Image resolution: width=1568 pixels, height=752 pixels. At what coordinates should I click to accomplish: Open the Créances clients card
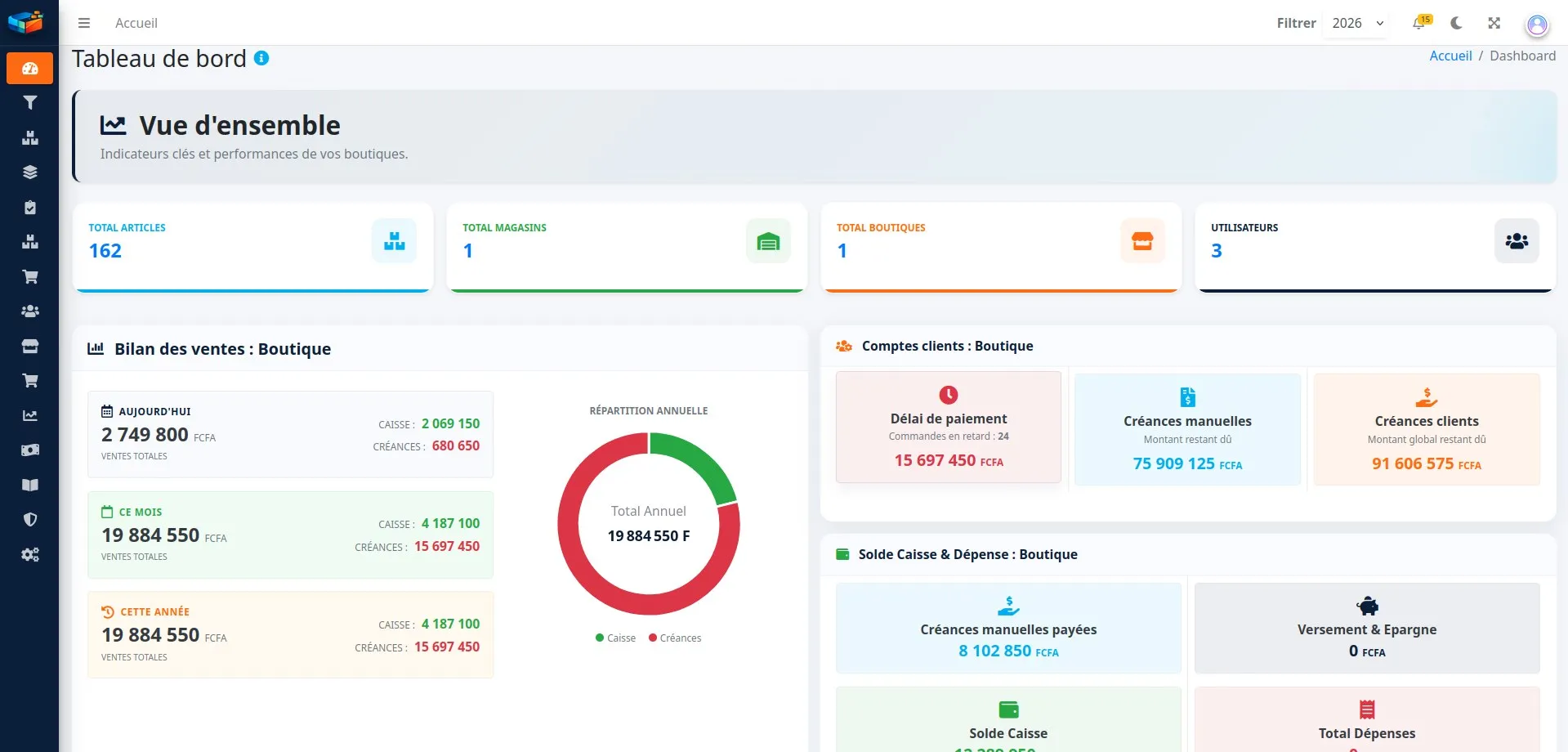coord(1427,429)
